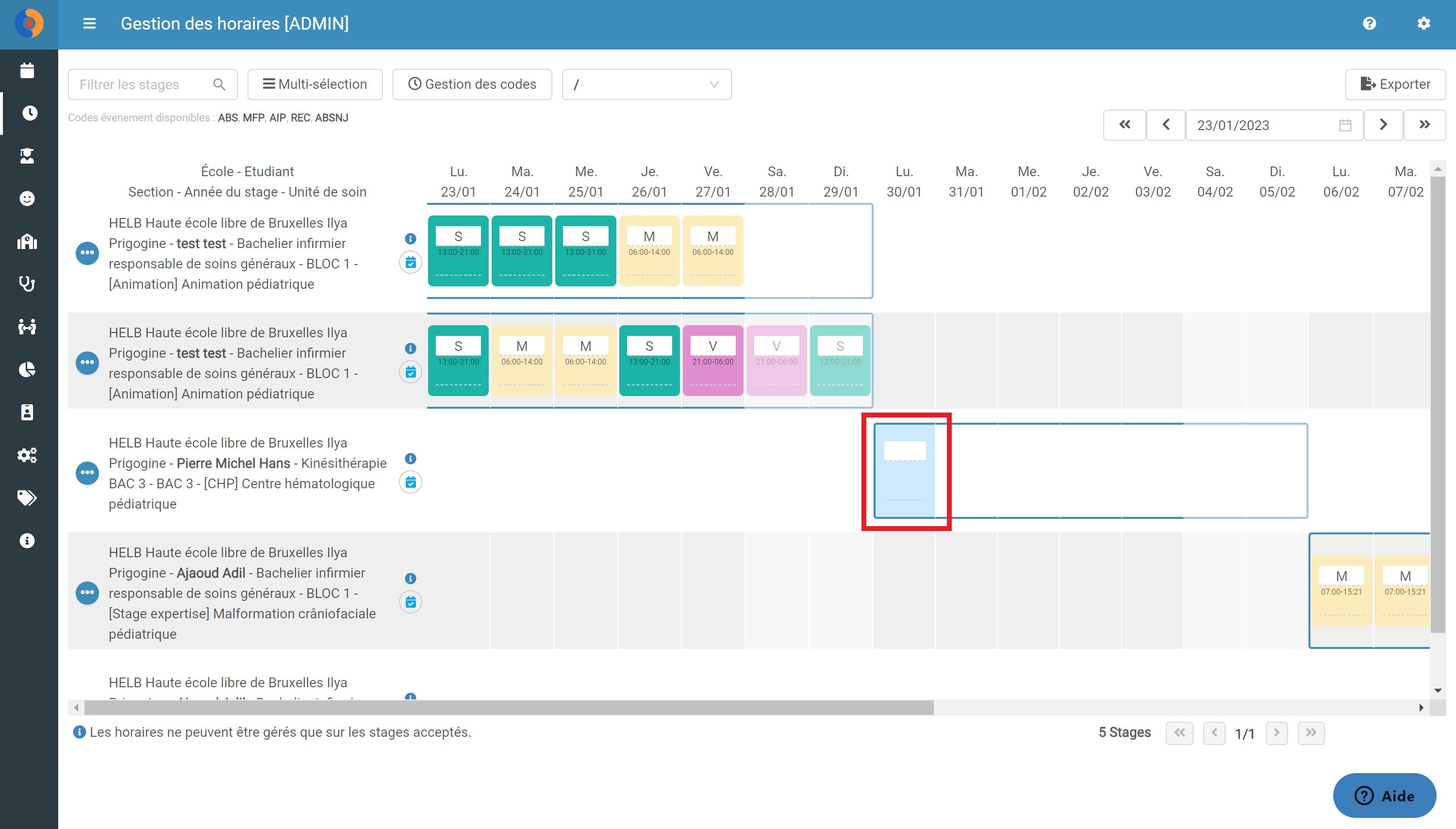Open info icon for first test test row
The image size is (1456, 829).
click(x=411, y=239)
